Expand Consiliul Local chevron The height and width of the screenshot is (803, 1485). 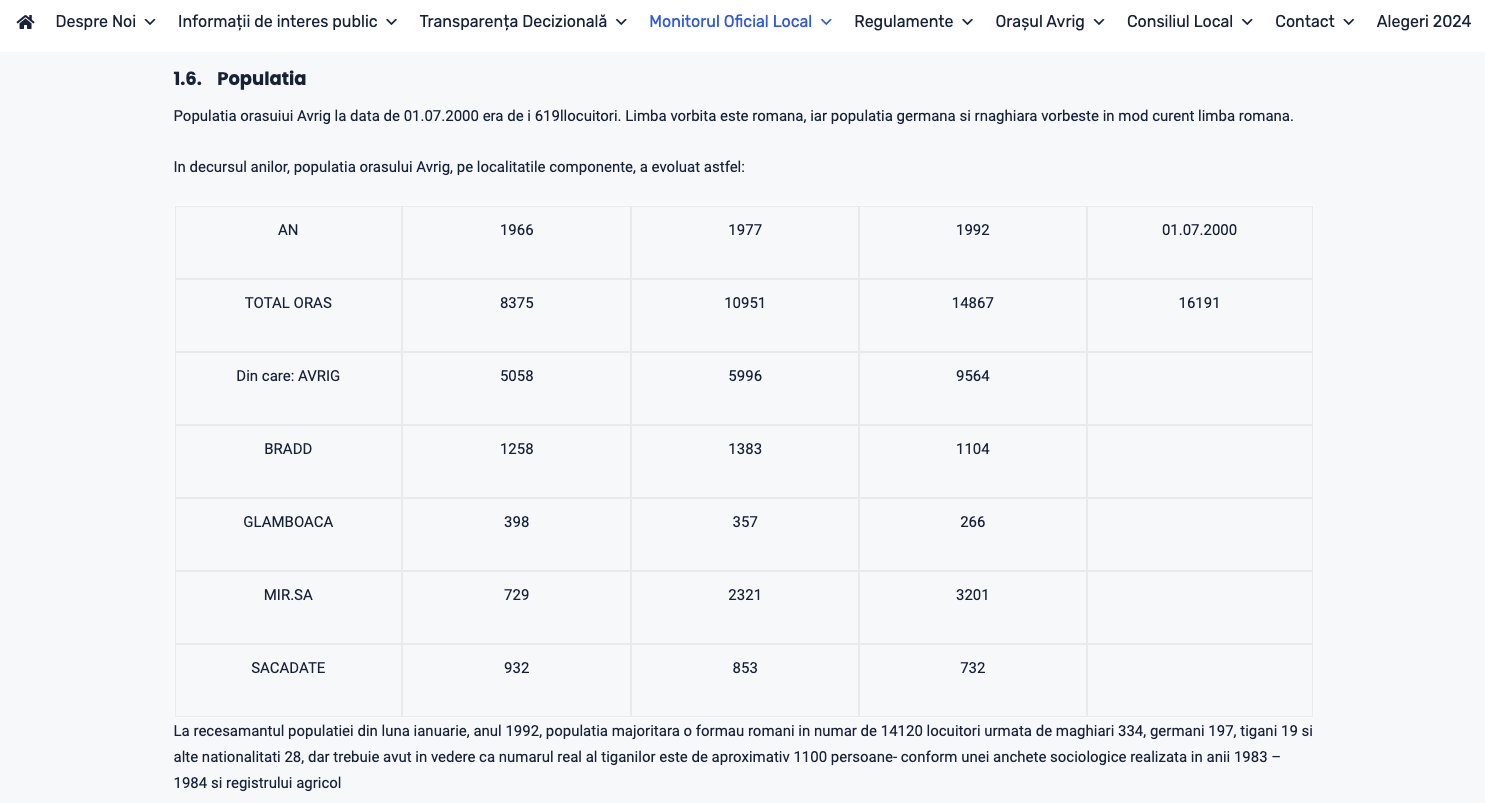[1247, 22]
